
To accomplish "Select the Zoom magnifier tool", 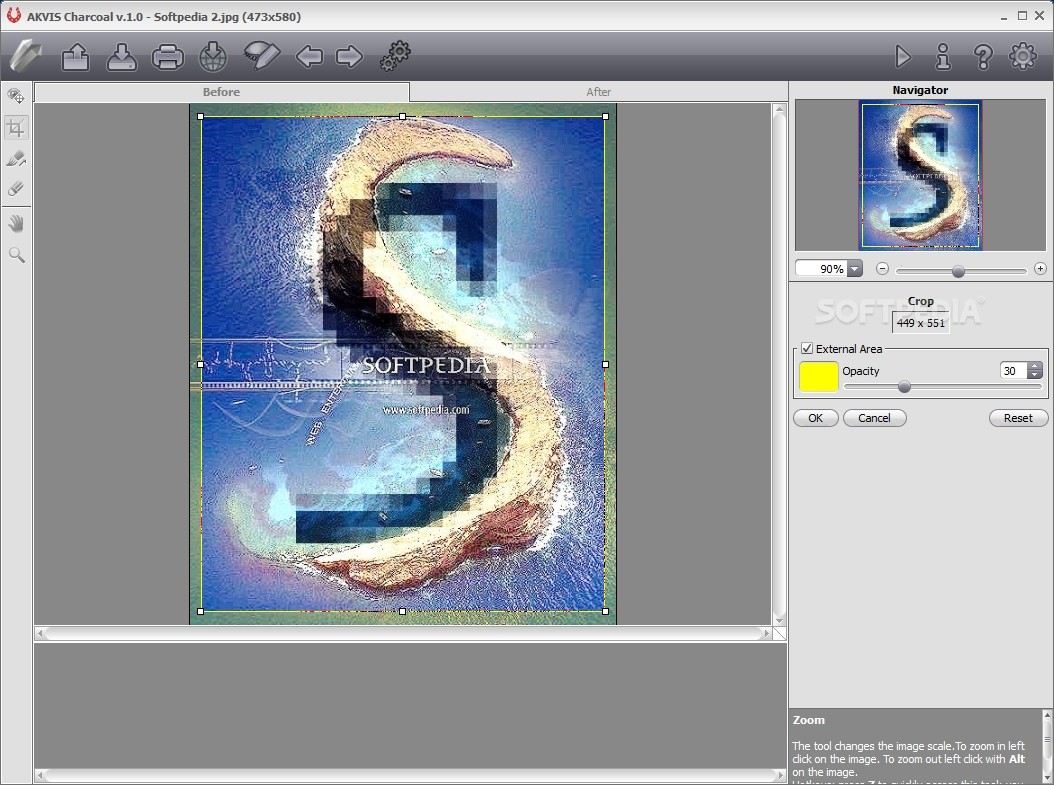I will tap(16, 255).
